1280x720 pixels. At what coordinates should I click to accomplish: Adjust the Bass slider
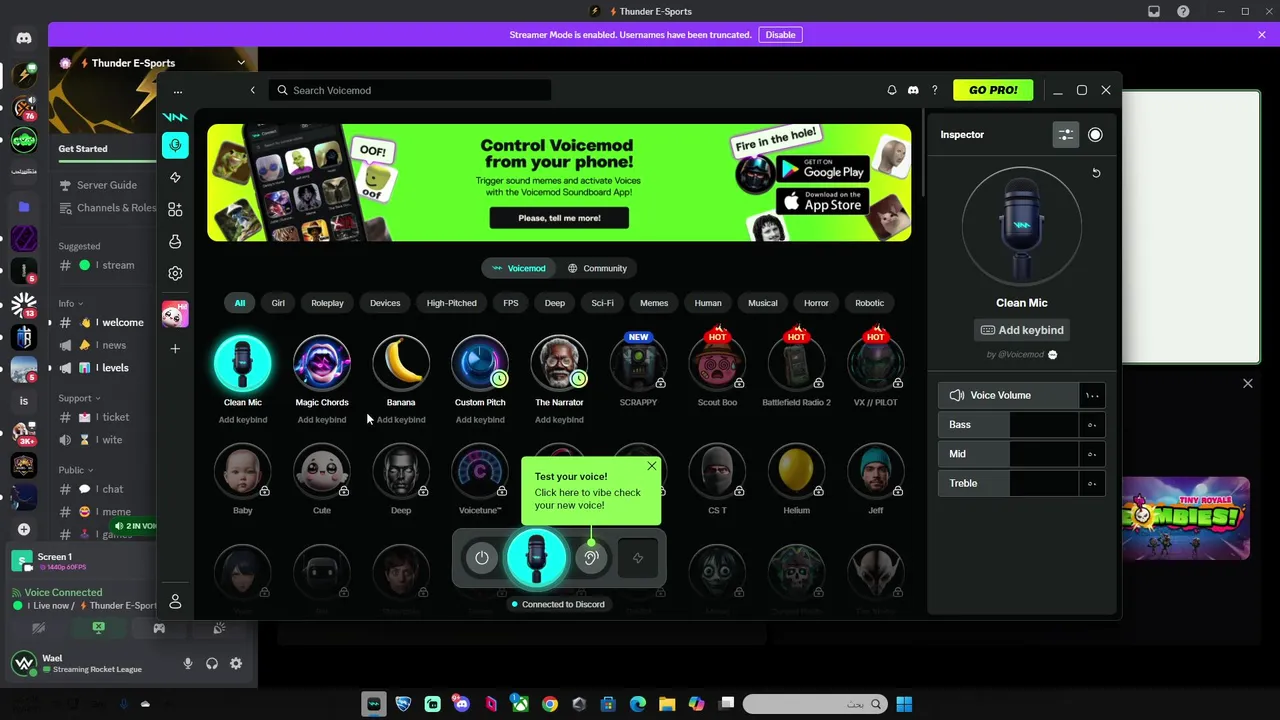1022,425
